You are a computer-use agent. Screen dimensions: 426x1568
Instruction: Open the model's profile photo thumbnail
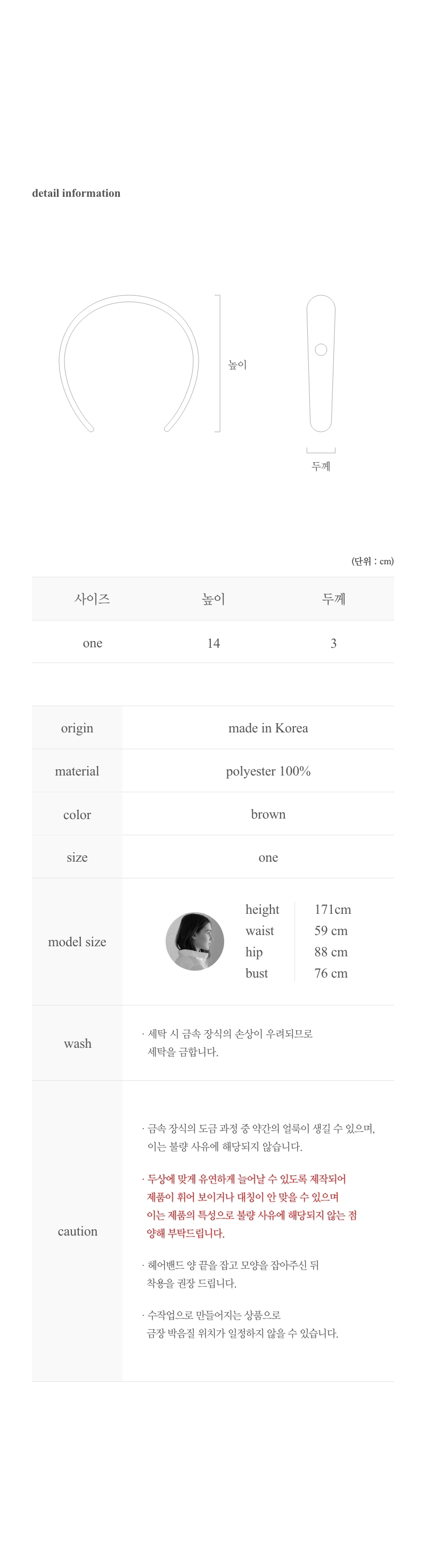pyautogui.click(x=194, y=941)
